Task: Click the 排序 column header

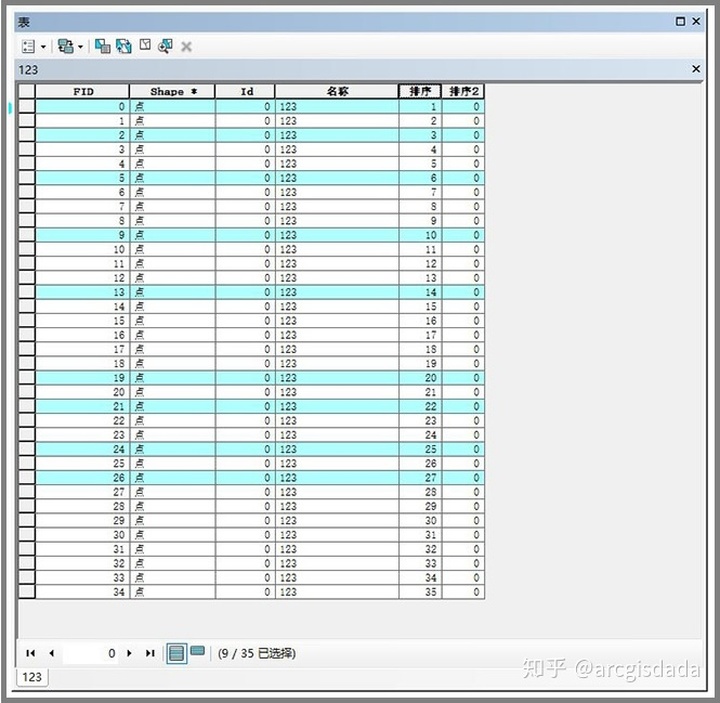Action: click(420, 91)
